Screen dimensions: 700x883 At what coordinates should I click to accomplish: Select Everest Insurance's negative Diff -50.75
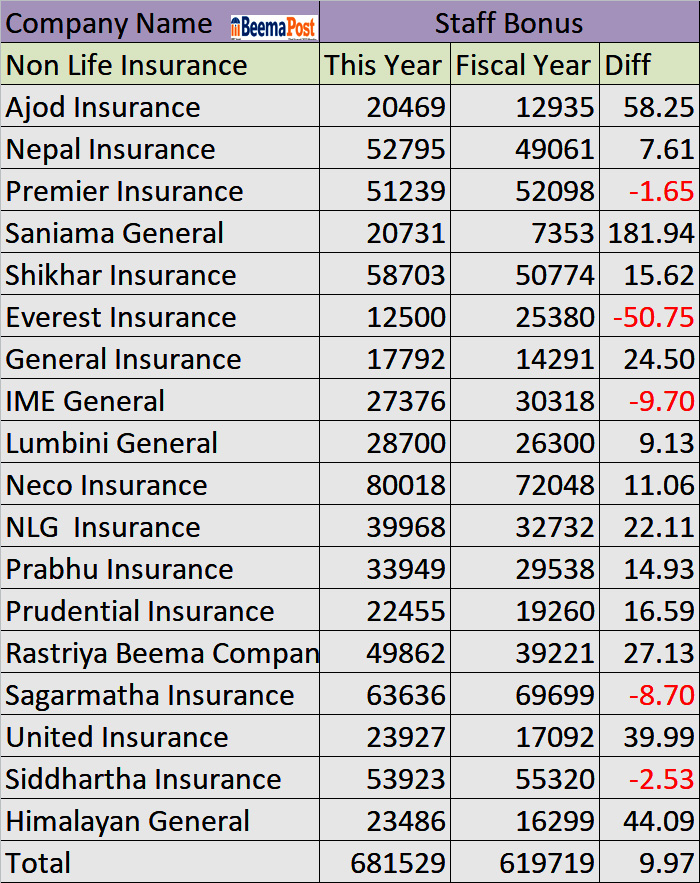[x=653, y=318]
